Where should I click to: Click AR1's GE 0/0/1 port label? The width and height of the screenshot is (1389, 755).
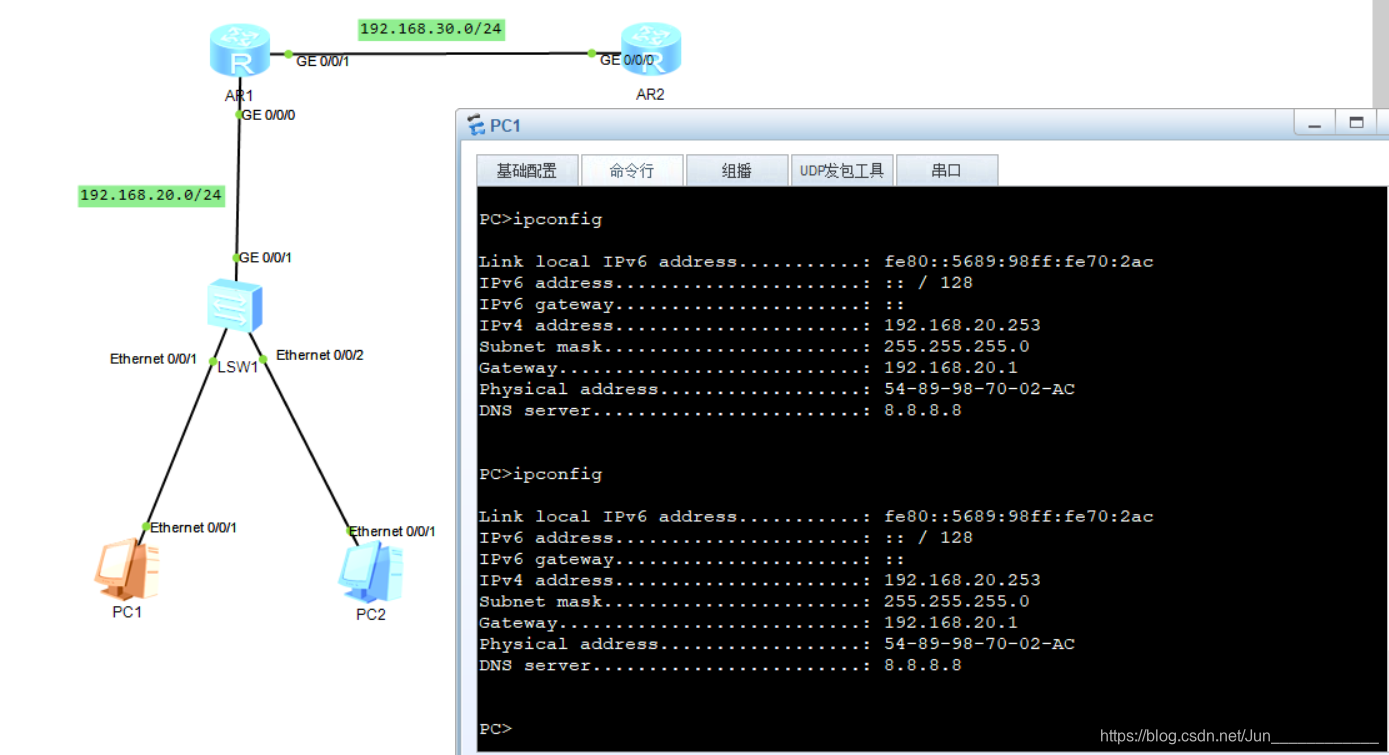[x=323, y=61]
